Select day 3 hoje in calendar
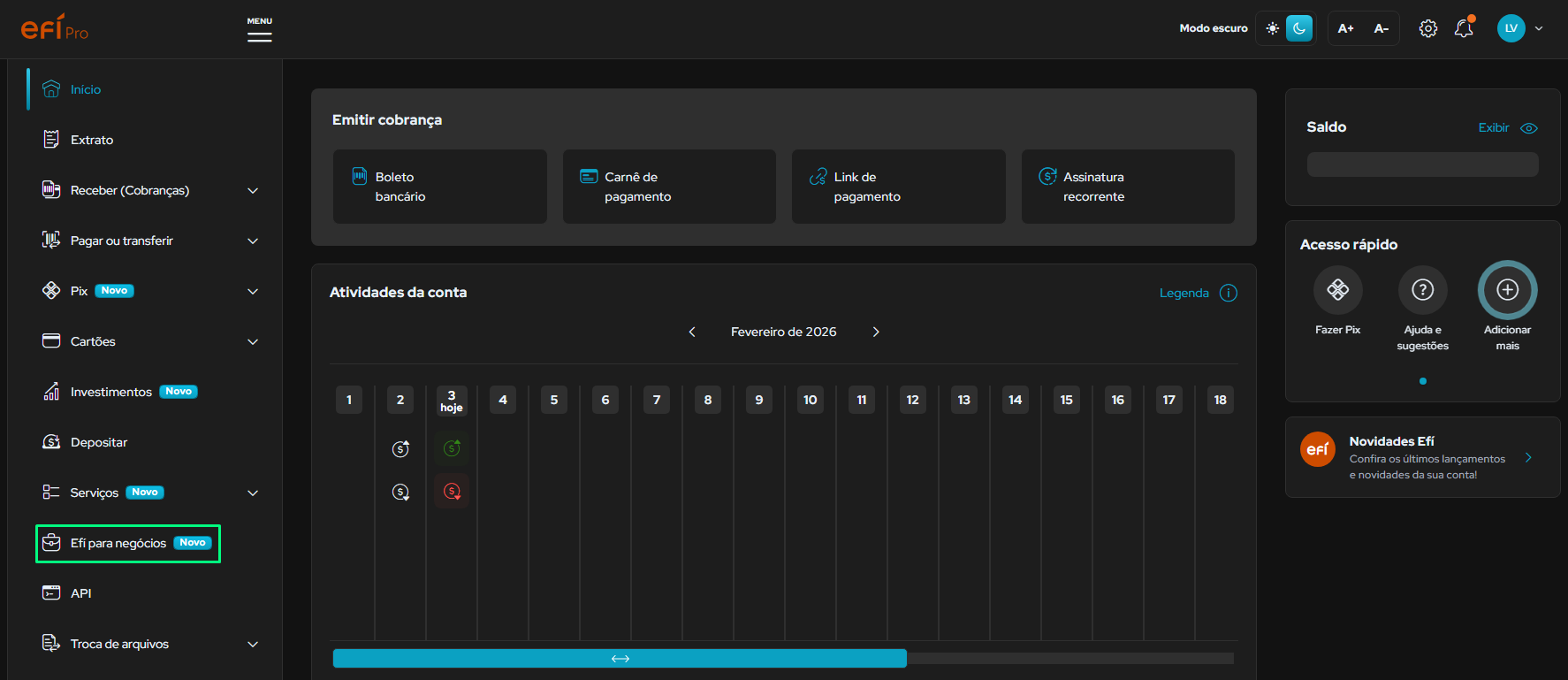Image resolution: width=1568 pixels, height=680 pixels. click(x=452, y=401)
